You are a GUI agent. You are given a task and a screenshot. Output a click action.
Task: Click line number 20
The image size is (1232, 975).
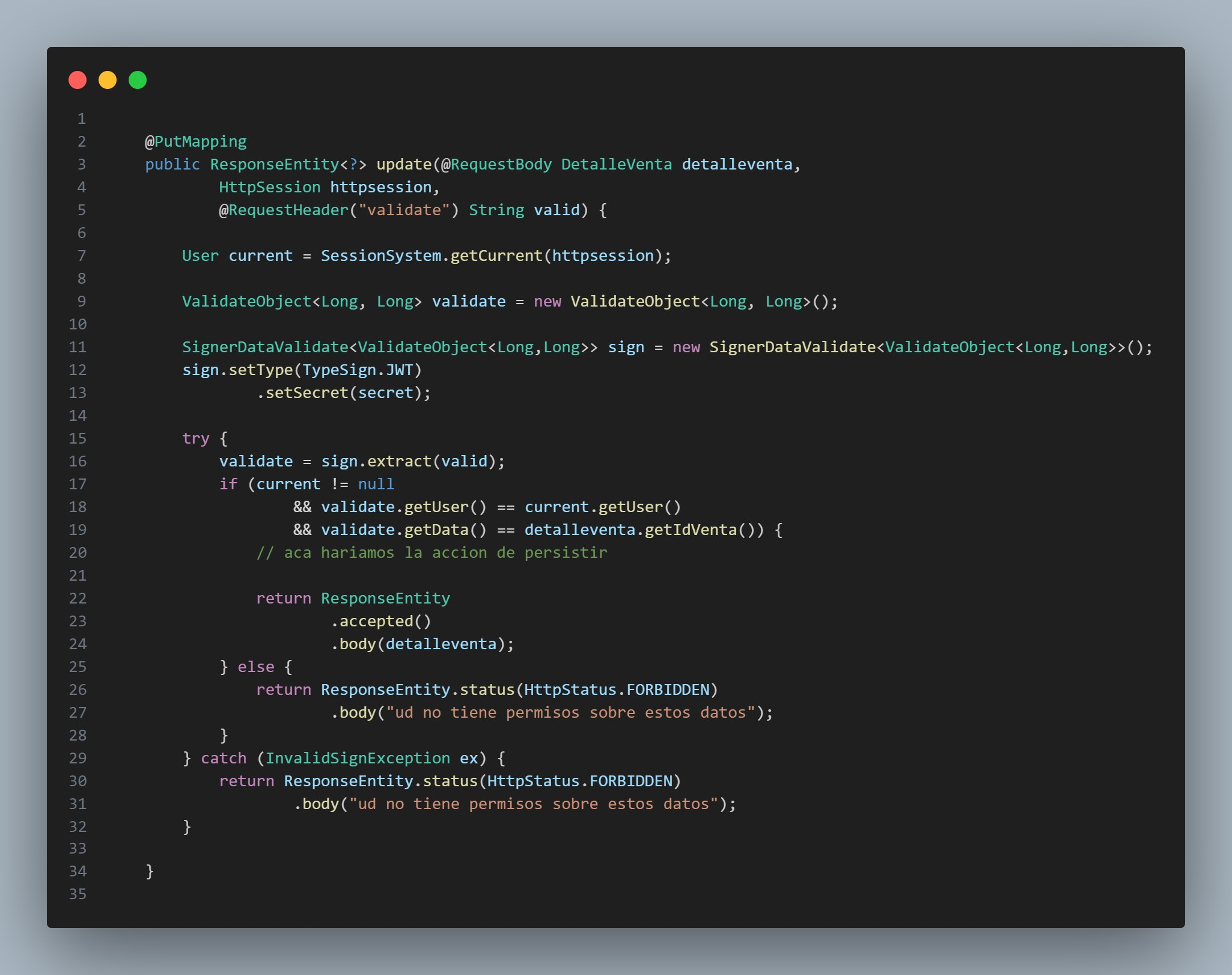click(x=78, y=553)
